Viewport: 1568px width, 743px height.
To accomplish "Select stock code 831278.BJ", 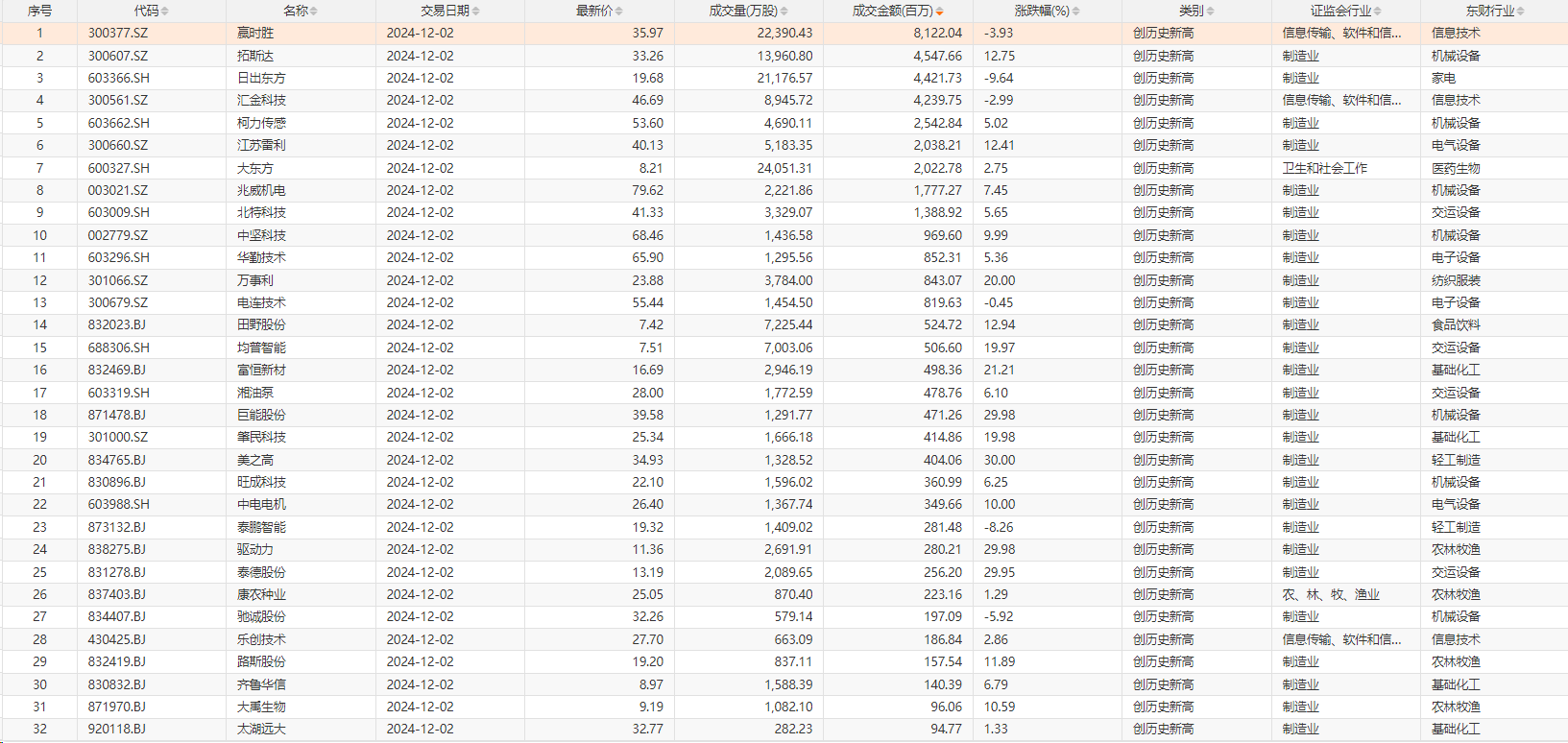I will [x=117, y=572].
